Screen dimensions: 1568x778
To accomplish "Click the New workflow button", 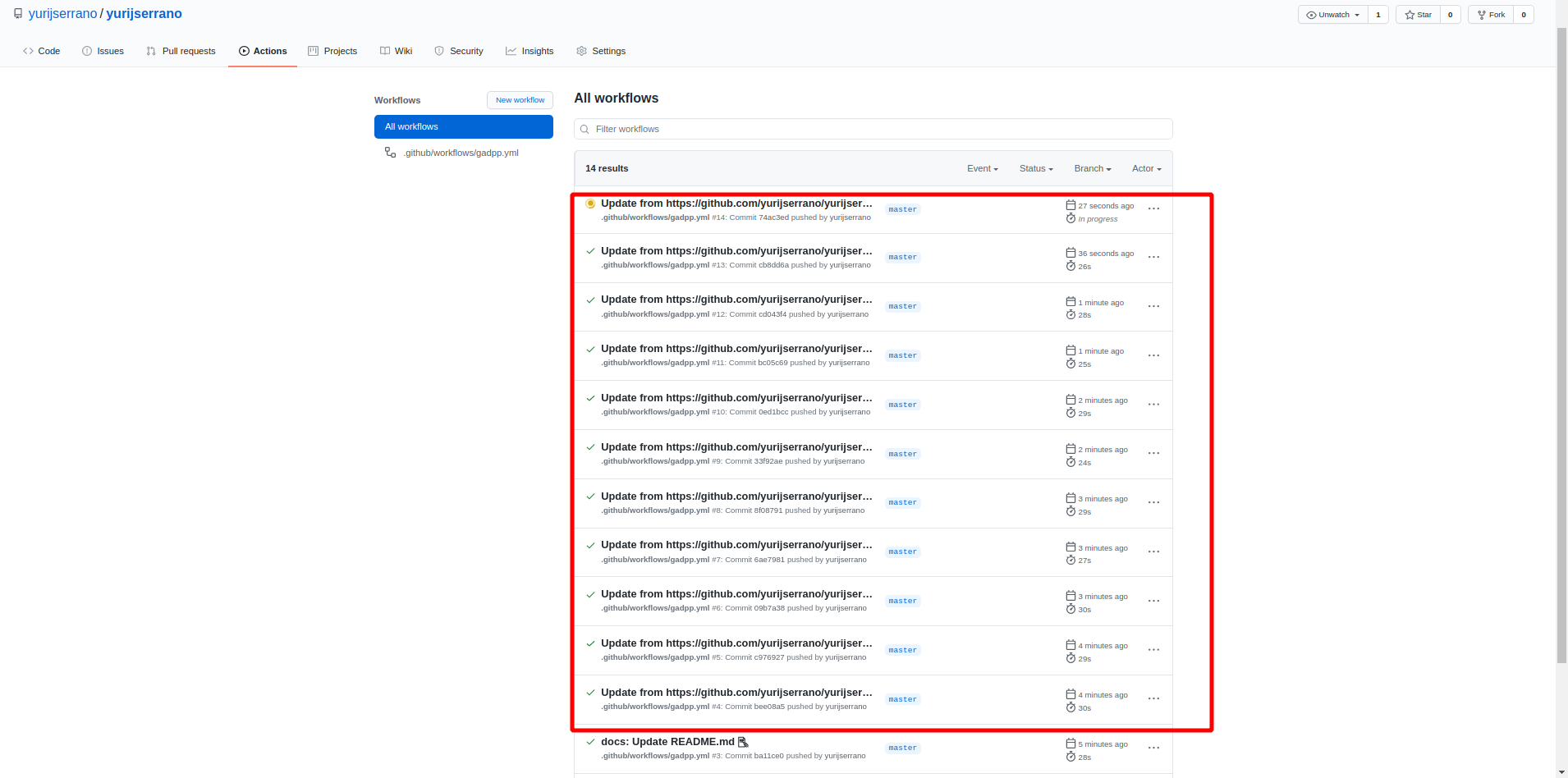I will [x=520, y=100].
